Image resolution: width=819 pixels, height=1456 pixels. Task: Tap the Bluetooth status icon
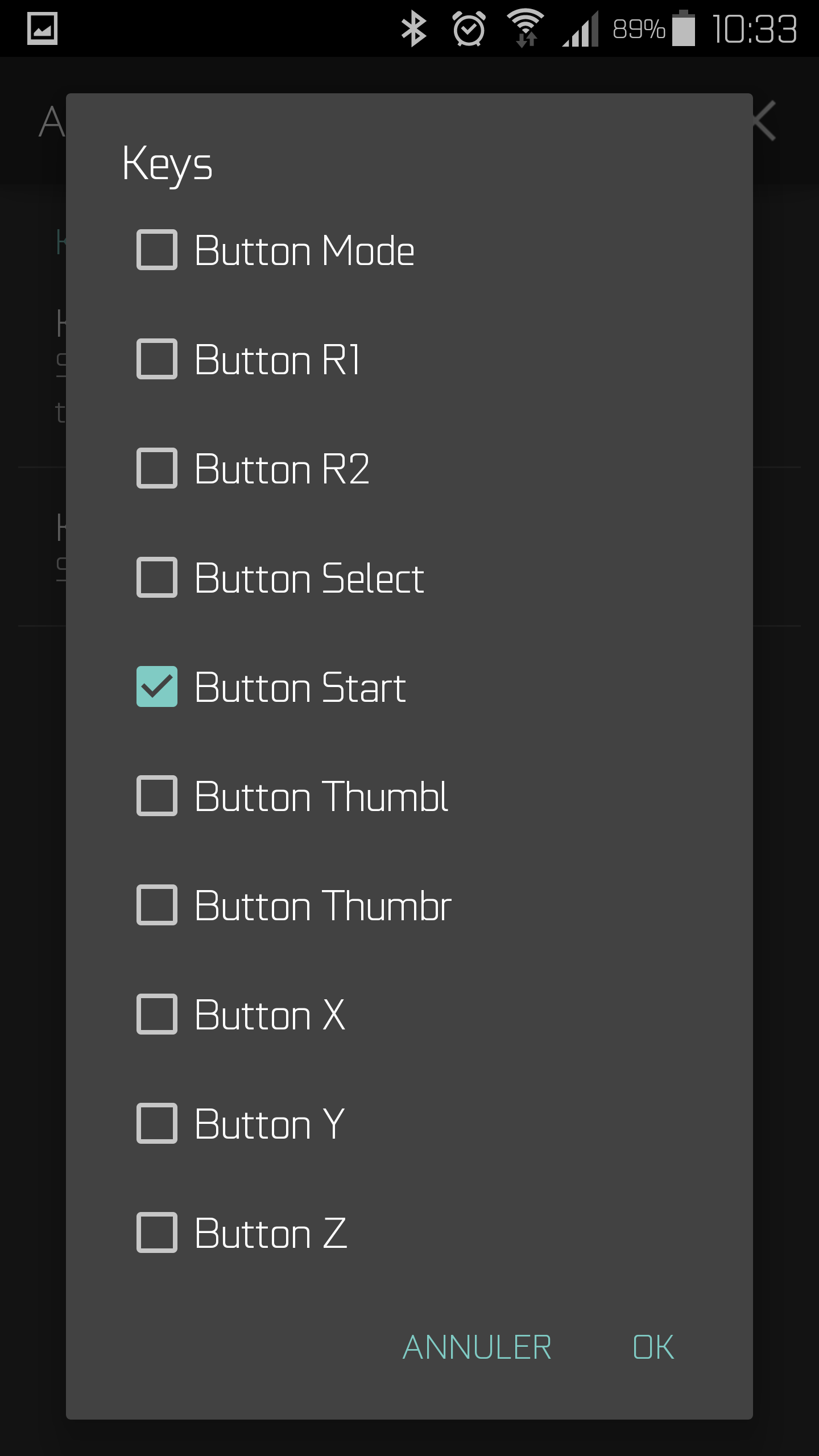(x=413, y=28)
